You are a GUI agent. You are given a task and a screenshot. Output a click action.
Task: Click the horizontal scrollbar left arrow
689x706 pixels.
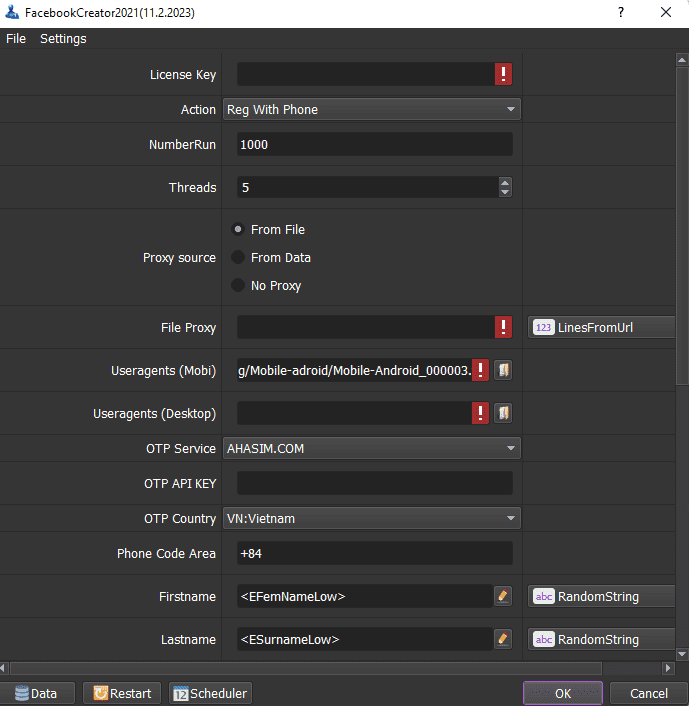(x=3, y=668)
